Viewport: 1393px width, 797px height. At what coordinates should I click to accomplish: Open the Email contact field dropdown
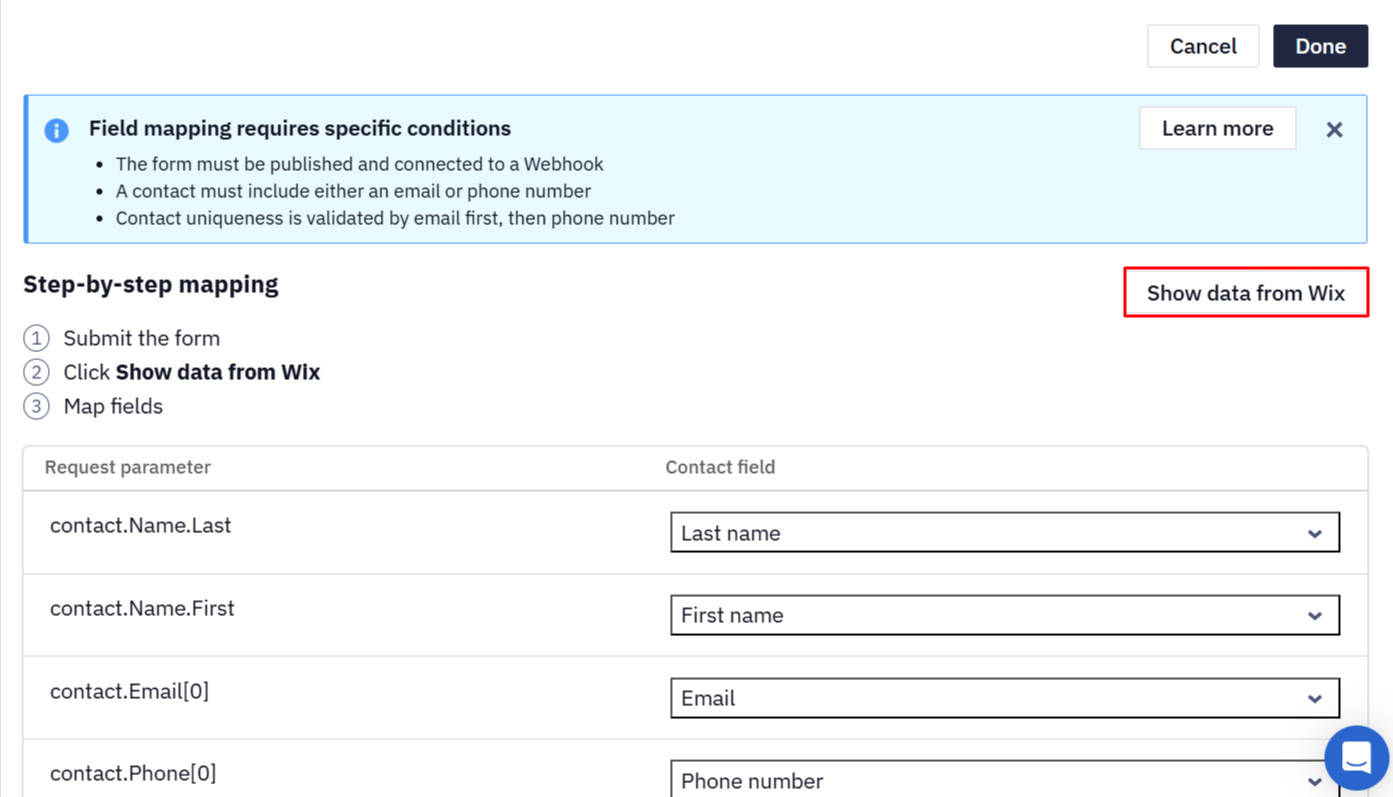(1005, 698)
